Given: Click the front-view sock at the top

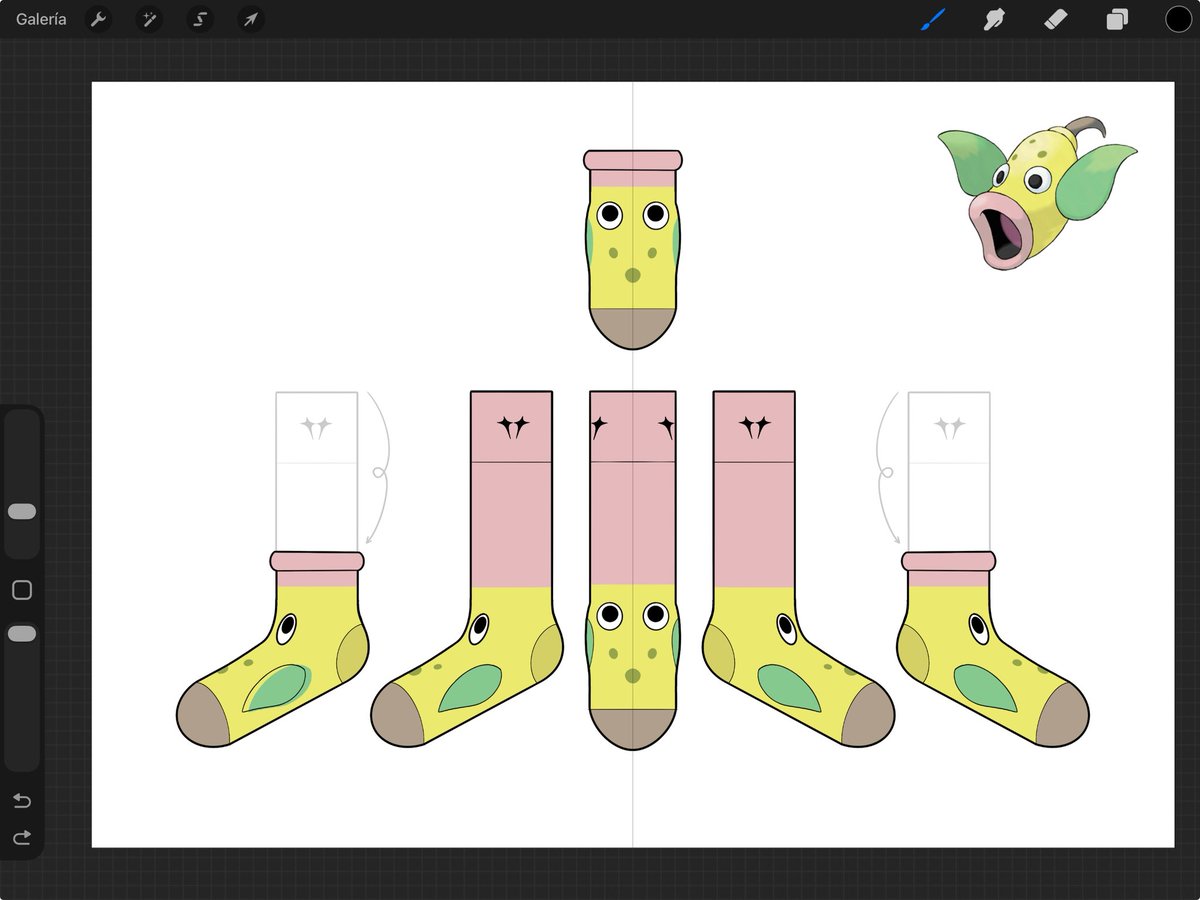Looking at the screenshot, I should point(633,250).
